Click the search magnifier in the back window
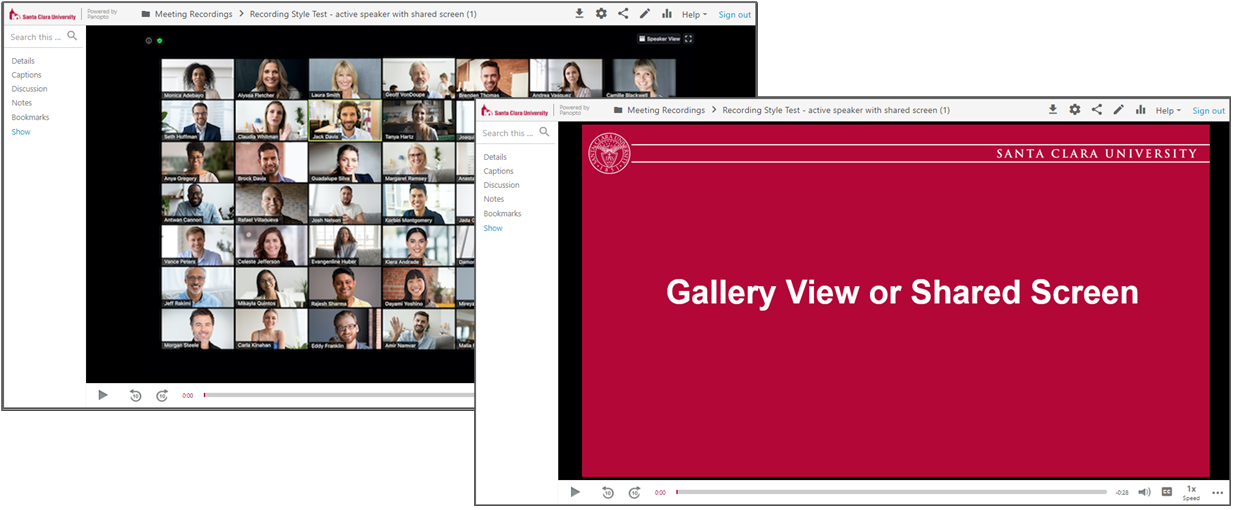Image resolution: width=1237 pixels, height=510 pixels. coord(72,36)
